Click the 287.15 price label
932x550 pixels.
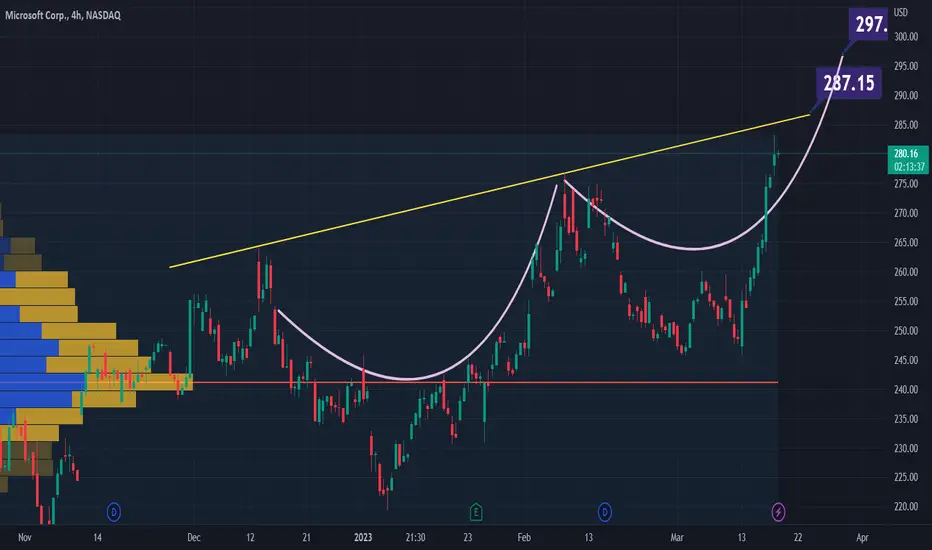849,83
